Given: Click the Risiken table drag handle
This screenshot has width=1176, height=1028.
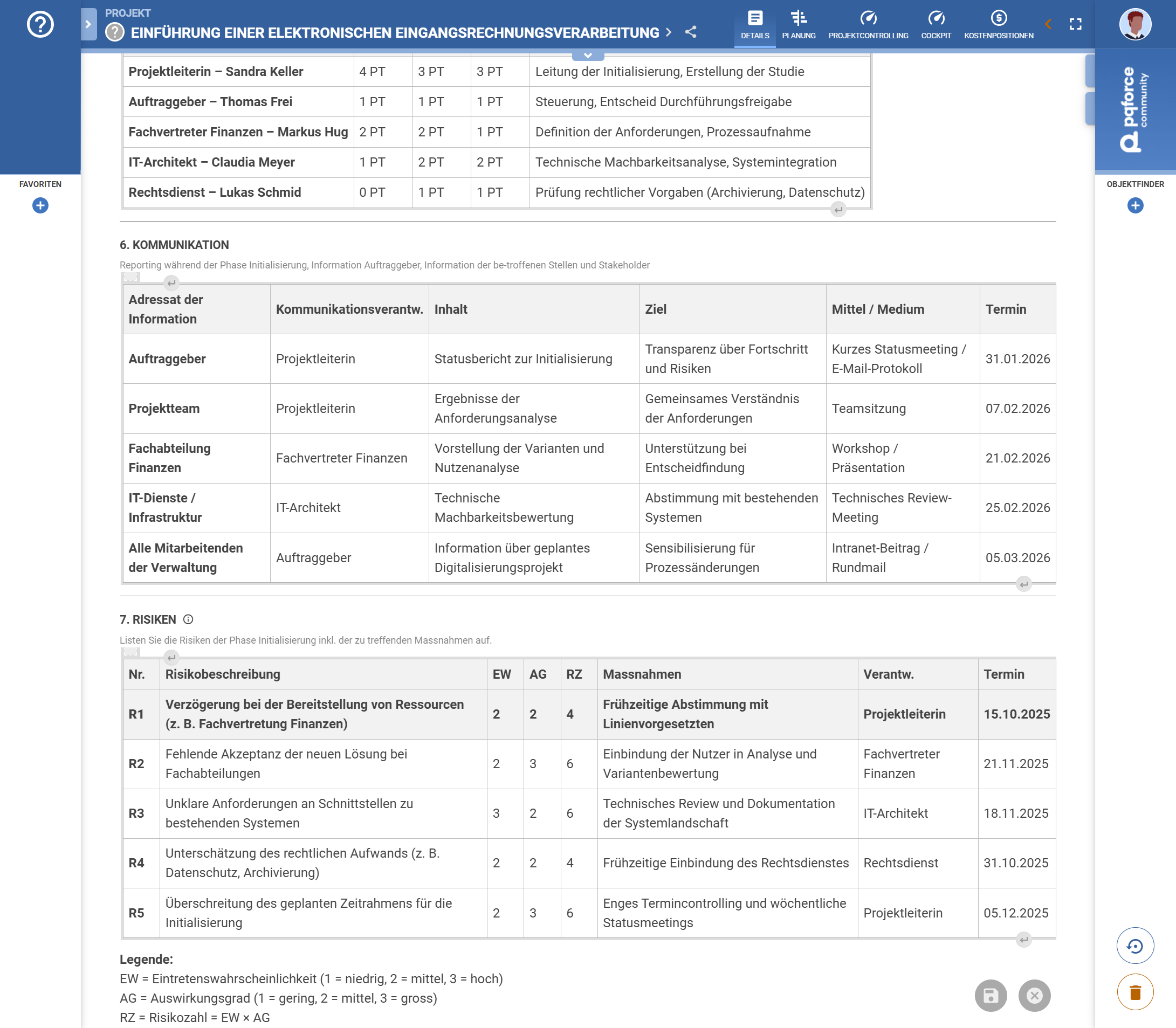Looking at the screenshot, I should point(131,652).
